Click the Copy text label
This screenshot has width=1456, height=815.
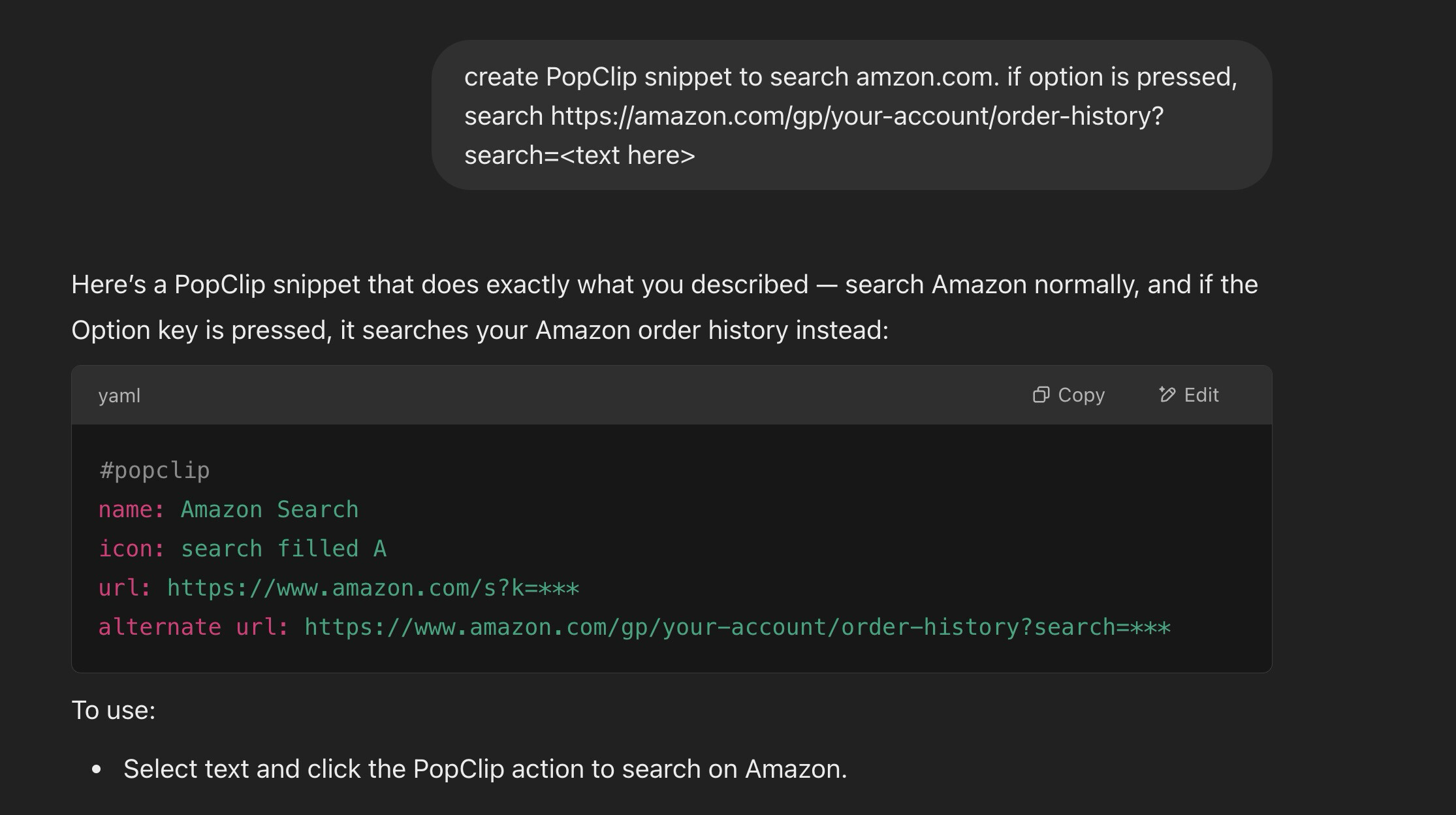pyautogui.click(x=1081, y=395)
